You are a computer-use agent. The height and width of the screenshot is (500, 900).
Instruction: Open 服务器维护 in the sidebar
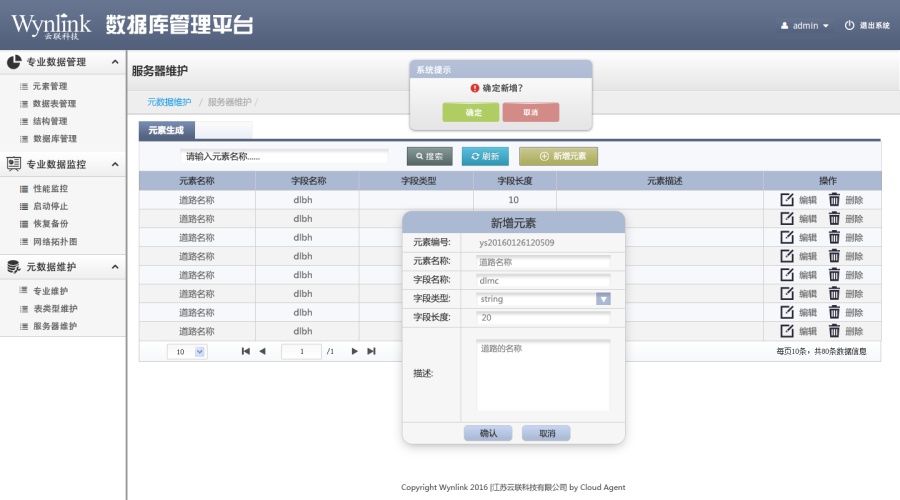55,326
